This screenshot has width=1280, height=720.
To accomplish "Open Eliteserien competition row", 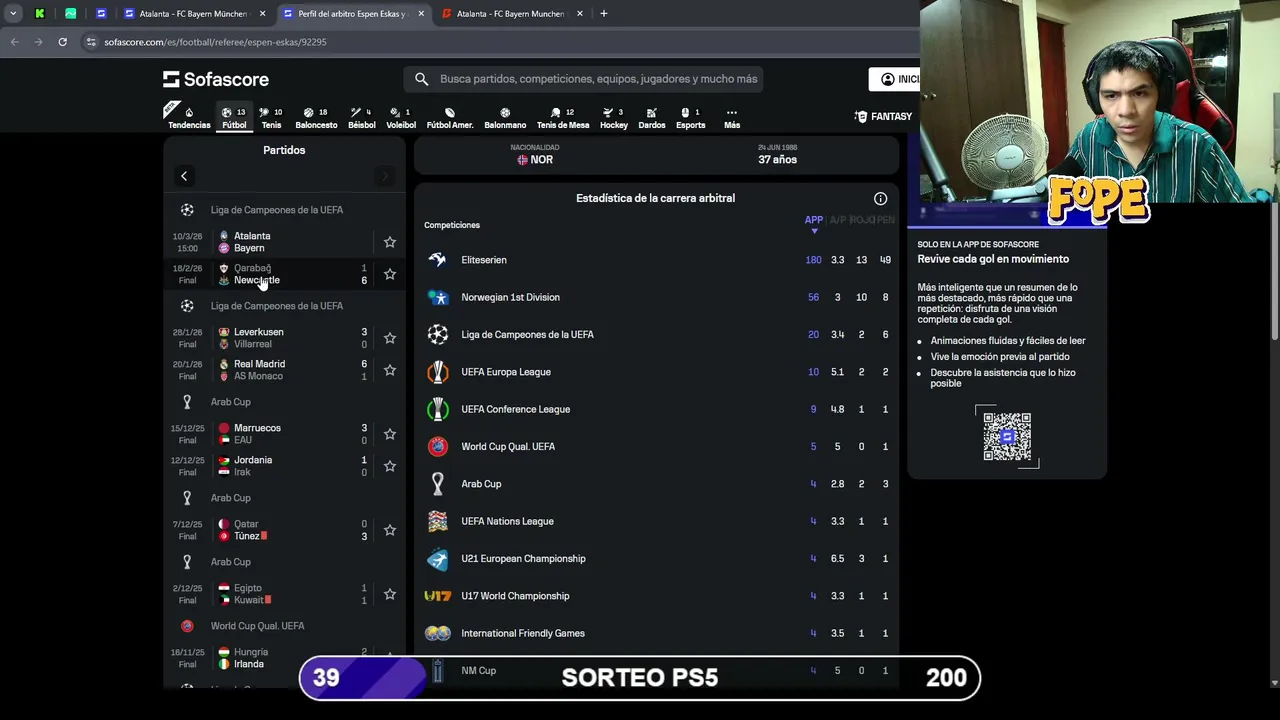I will [x=656, y=260].
